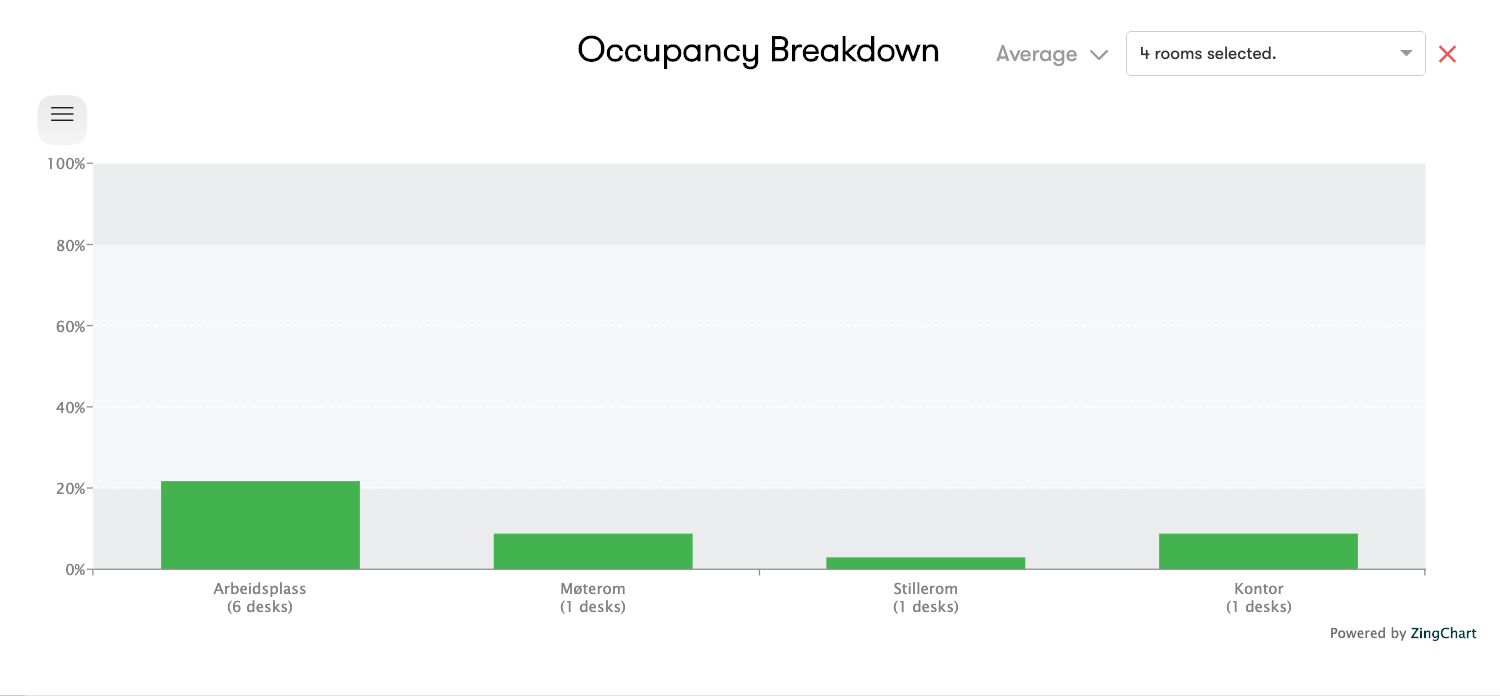Click the Average label text
Viewport: 1500px width, 696px height.
point(1036,55)
